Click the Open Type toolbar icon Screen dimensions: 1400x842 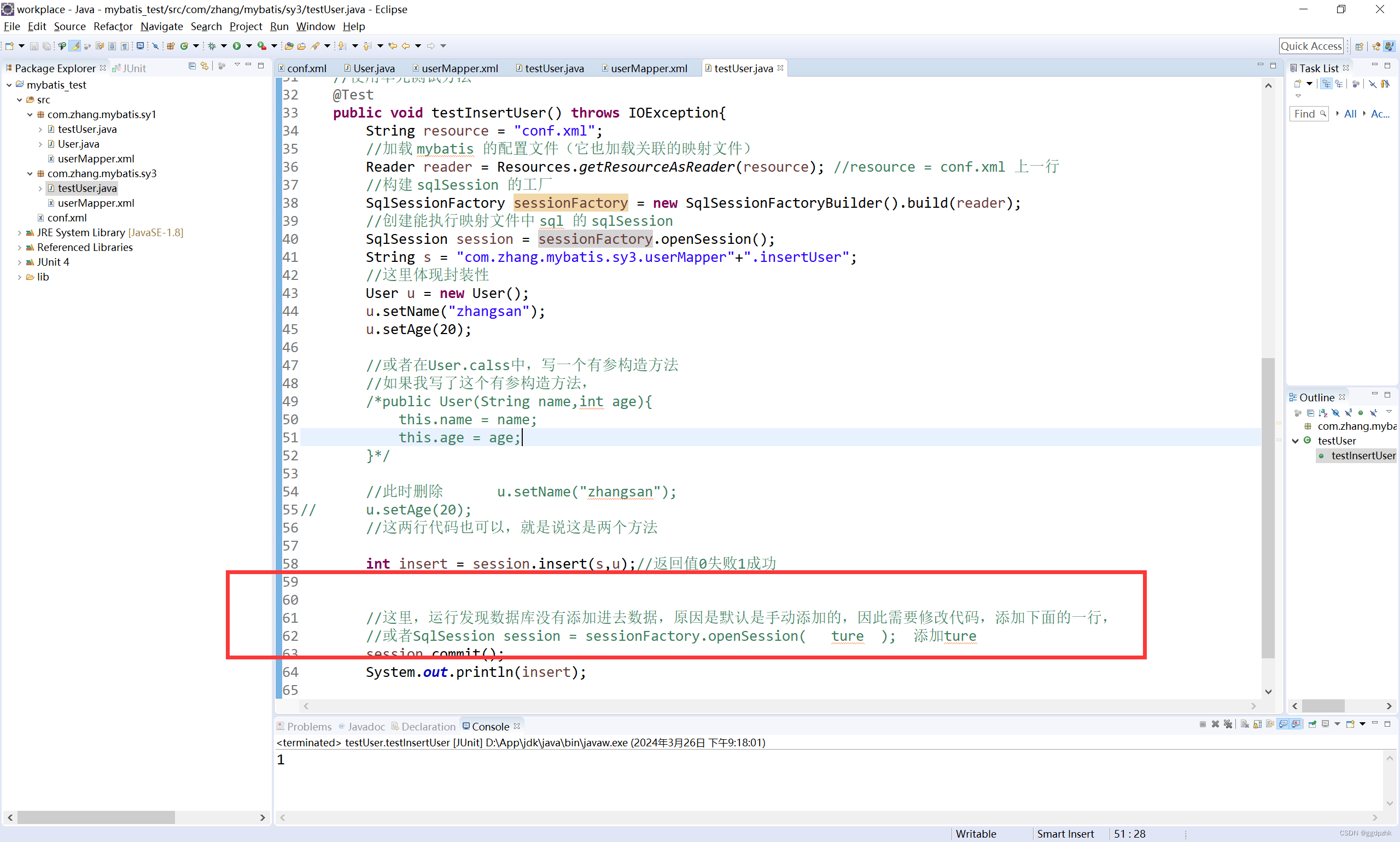point(289,46)
